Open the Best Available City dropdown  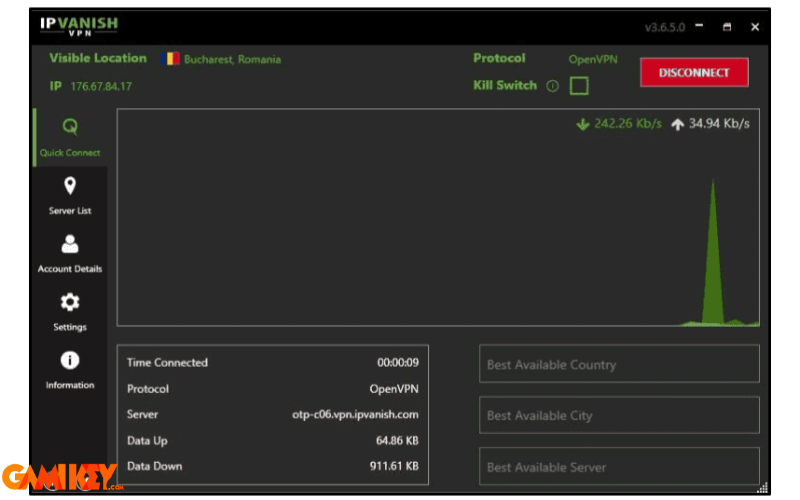(x=619, y=415)
